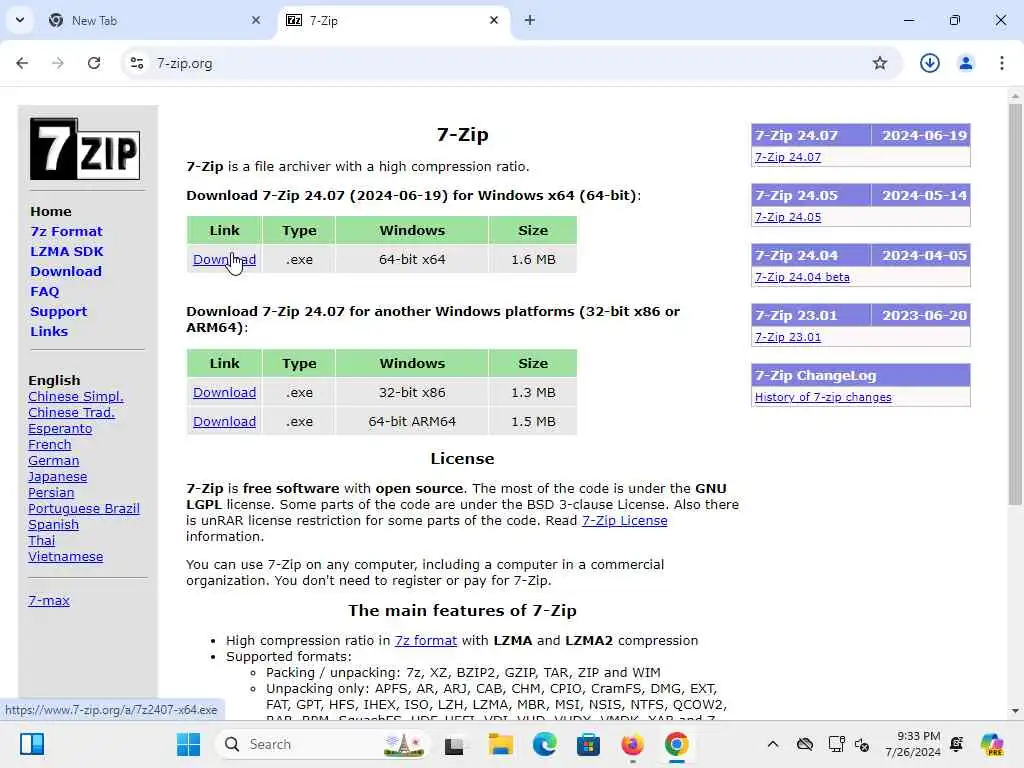Viewport: 1024px width, 768px height.
Task: Click the page vertical scrollbar thumb
Action: [1015, 304]
